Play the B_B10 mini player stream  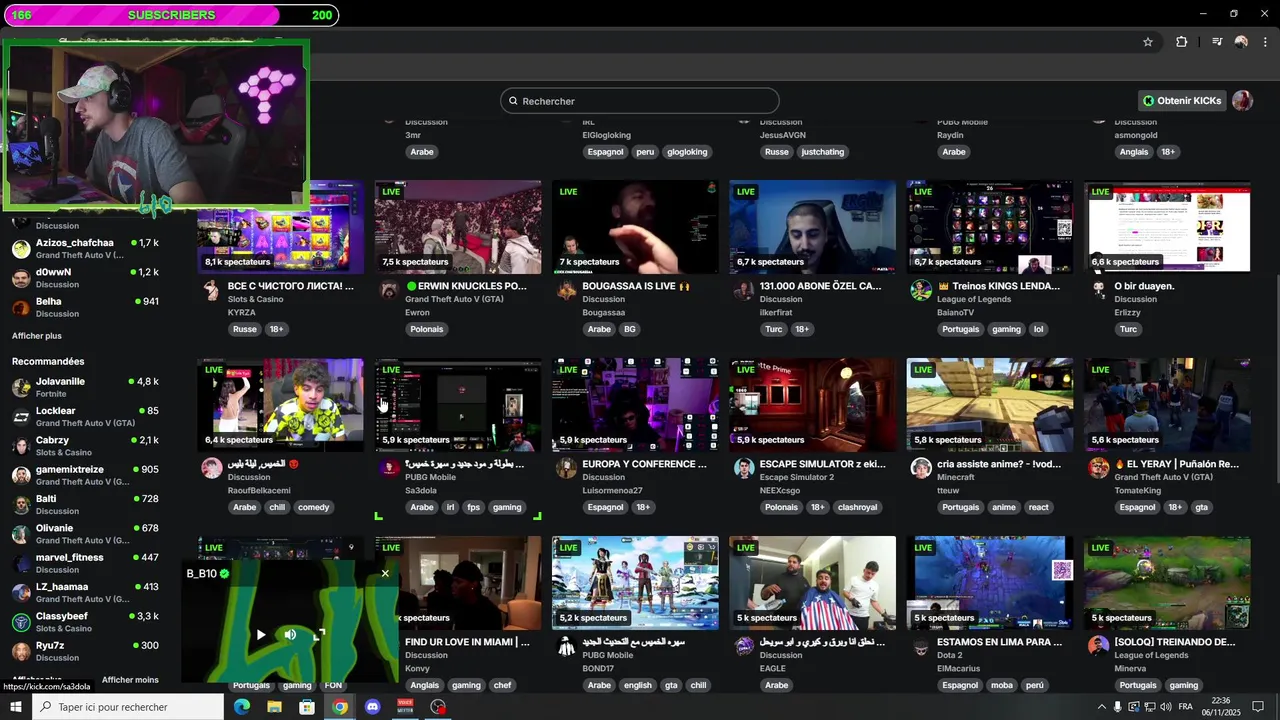coord(260,634)
